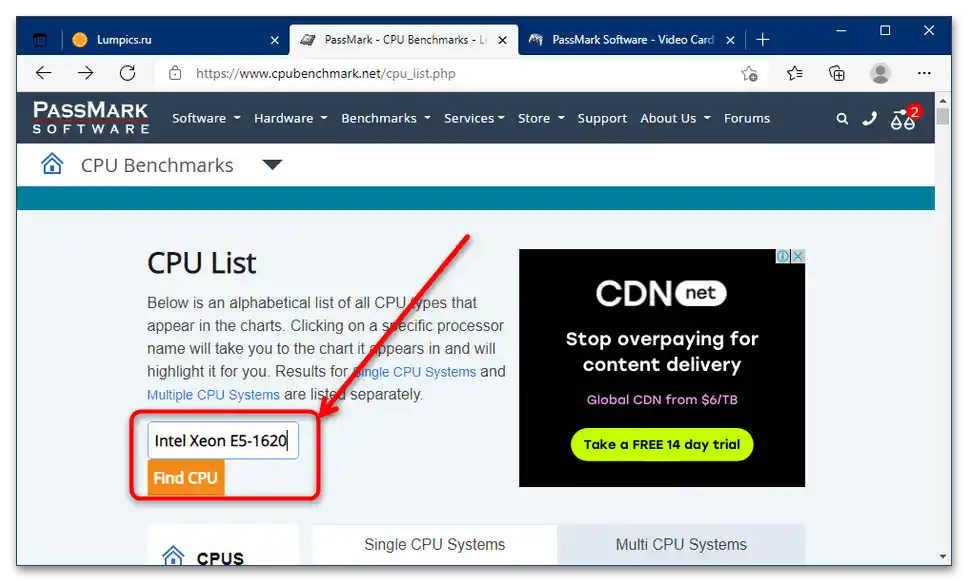
Task: Click the CPUS house icon in sidebar
Action: (x=173, y=555)
